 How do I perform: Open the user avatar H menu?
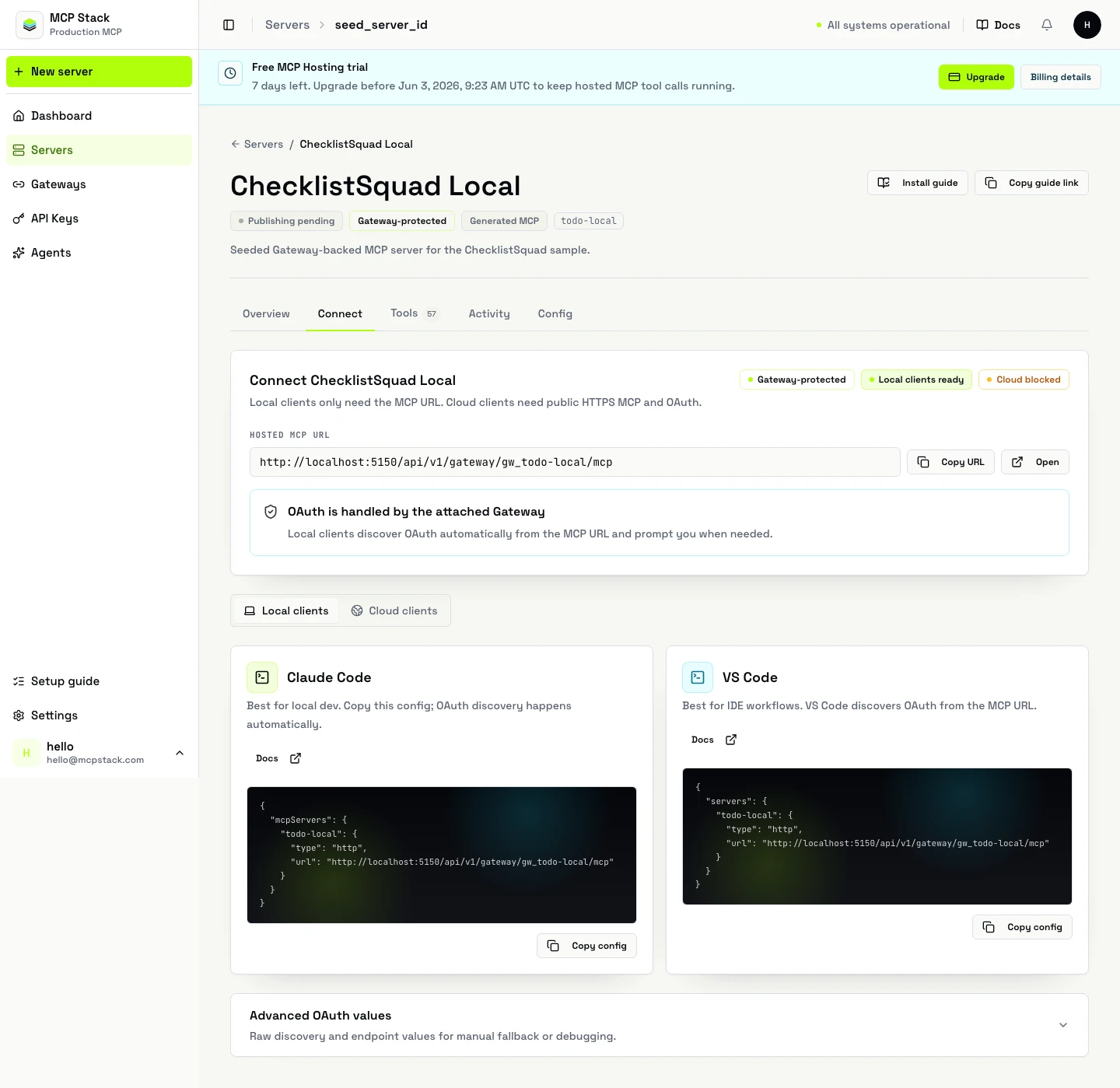1087,25
